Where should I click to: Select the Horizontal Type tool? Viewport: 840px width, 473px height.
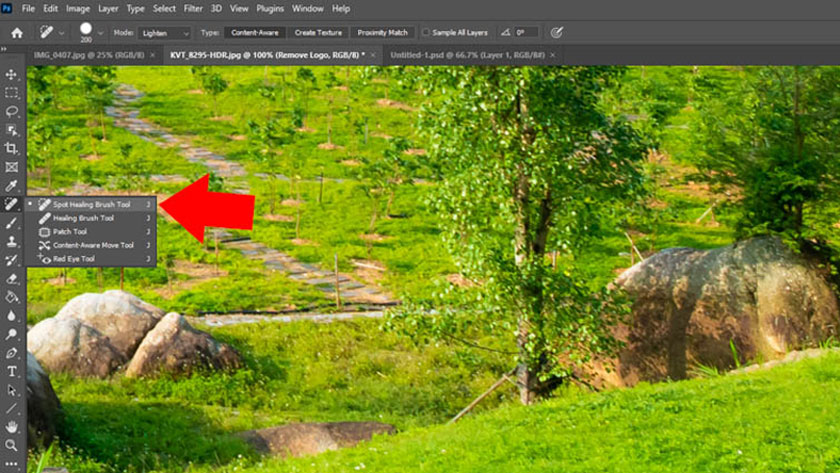click(x=12, y=371)
